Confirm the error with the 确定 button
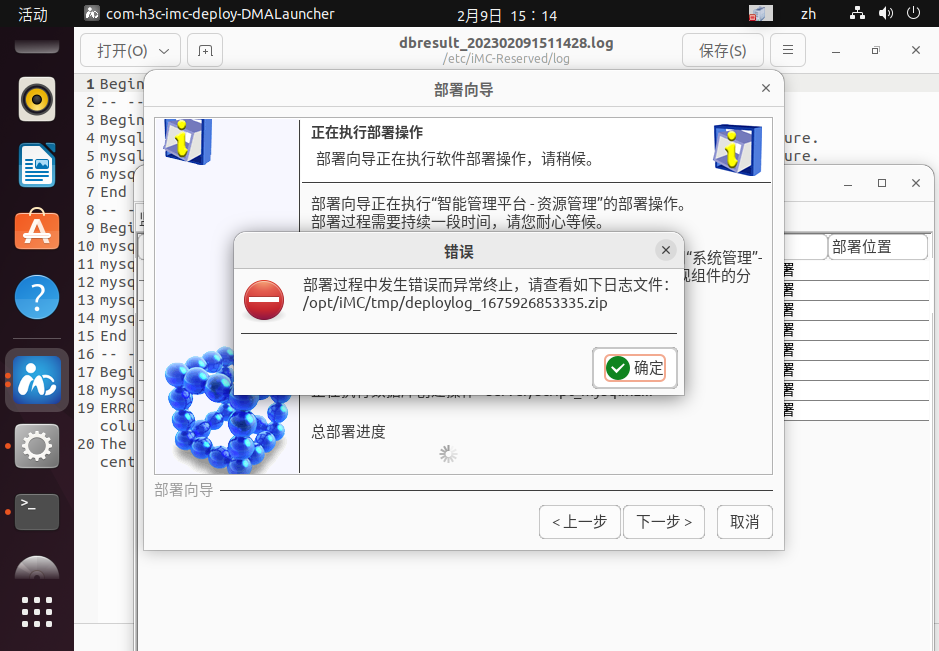This screenshot has width=939, height=651. pos(635,368)
